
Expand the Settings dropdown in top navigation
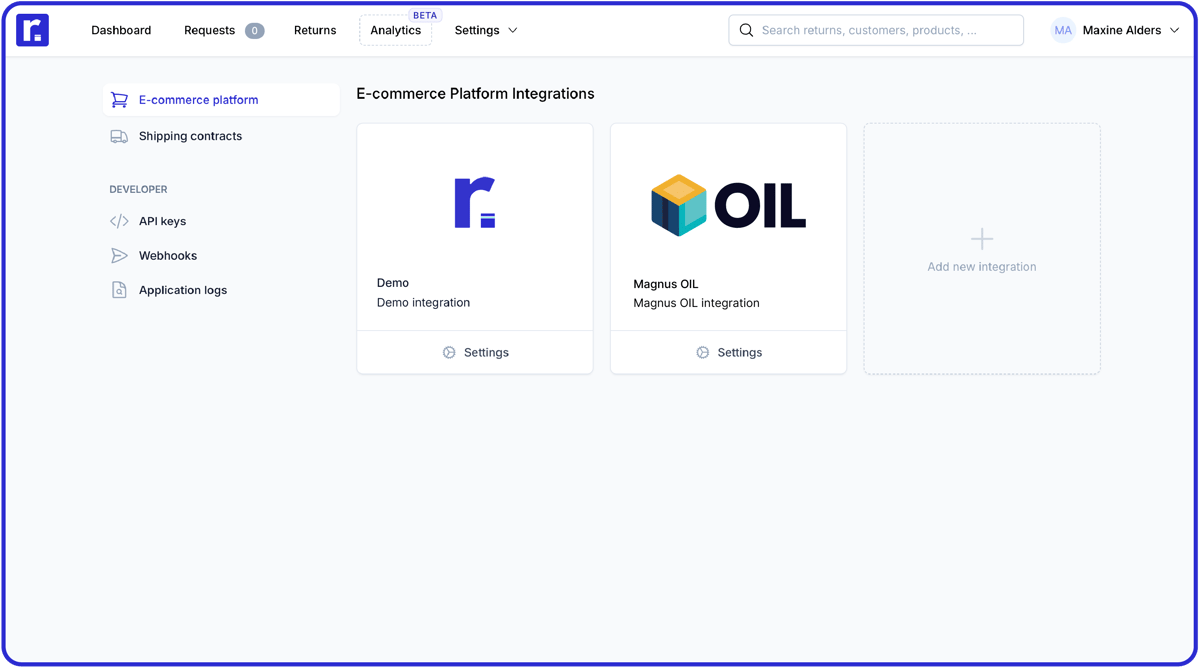coord(486,30)
